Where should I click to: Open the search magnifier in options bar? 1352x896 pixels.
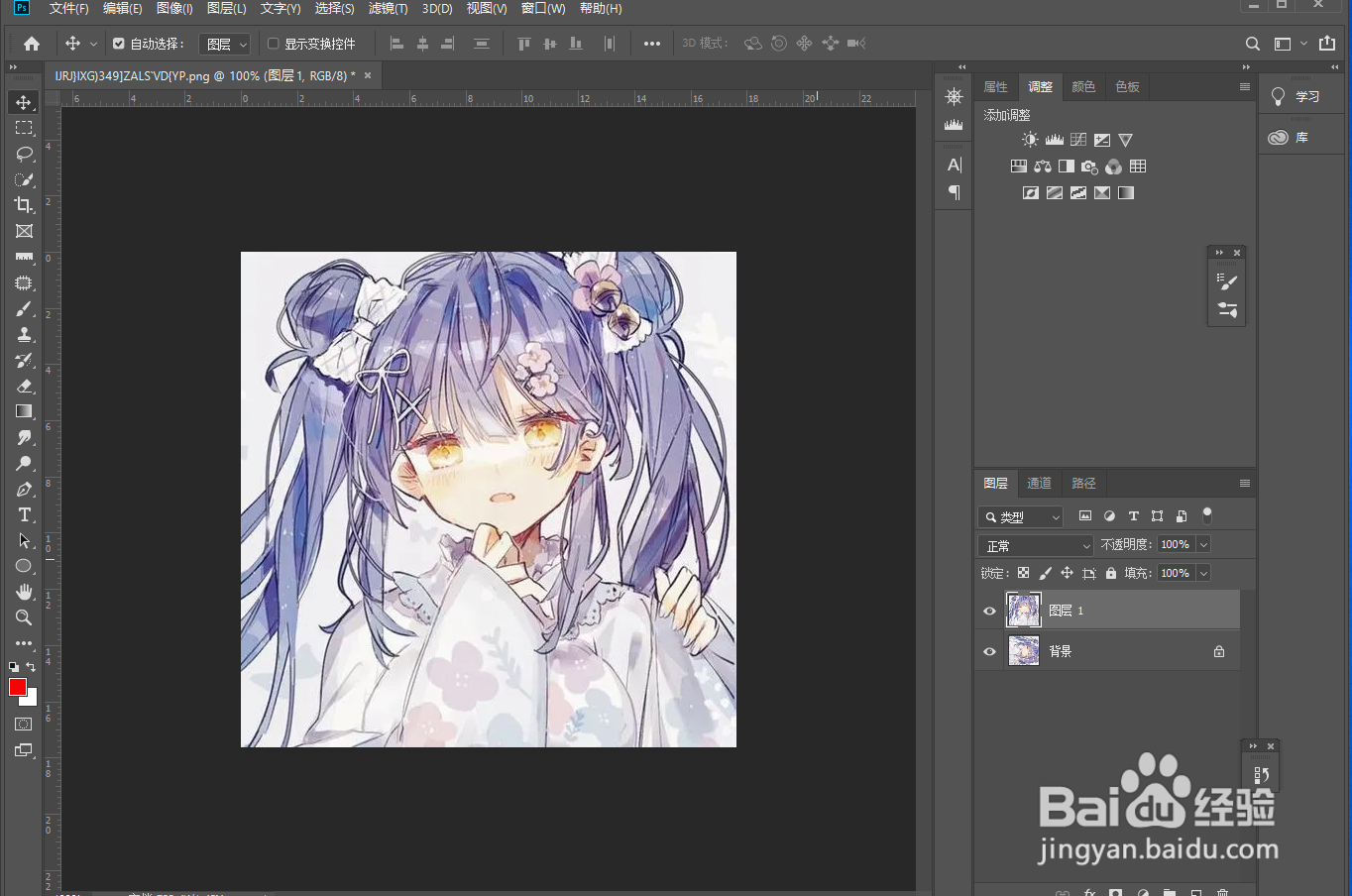pos(1252,44)
